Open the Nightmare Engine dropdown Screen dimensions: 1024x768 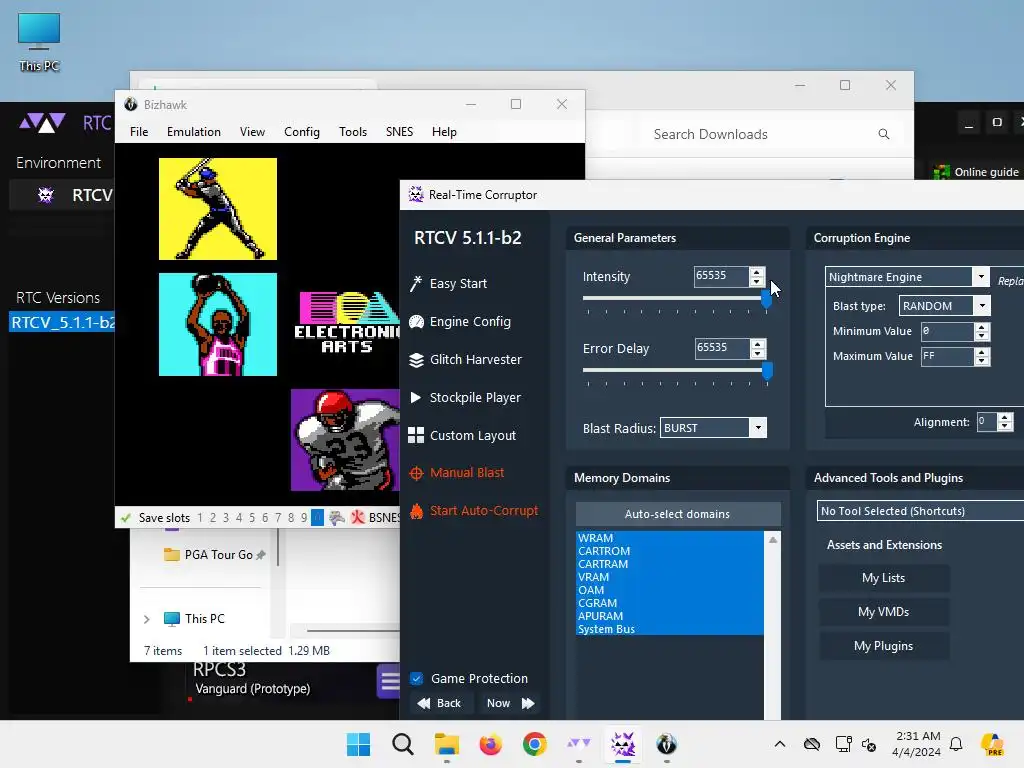pos(980,276)
